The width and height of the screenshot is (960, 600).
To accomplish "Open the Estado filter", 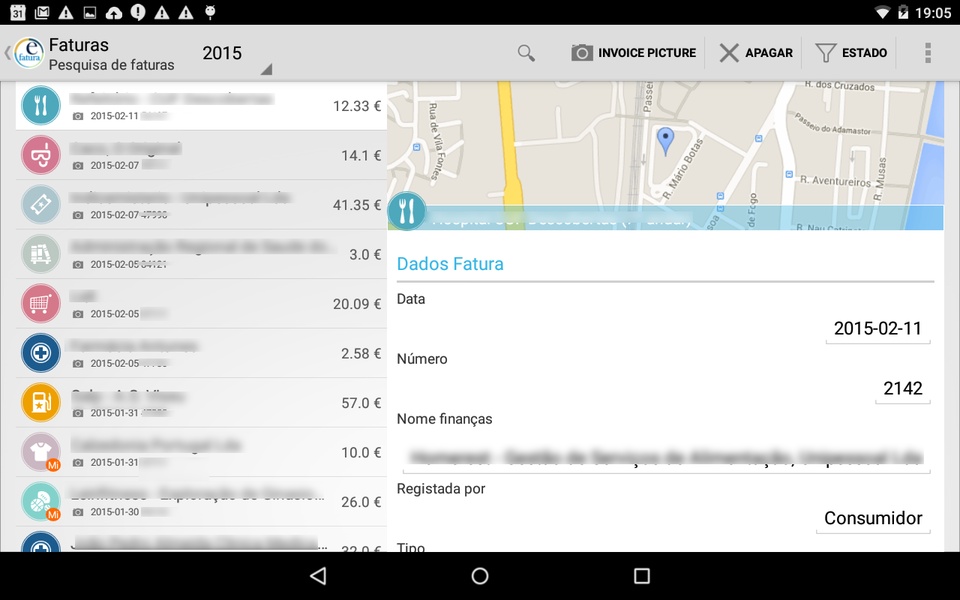I will (851, 53).
